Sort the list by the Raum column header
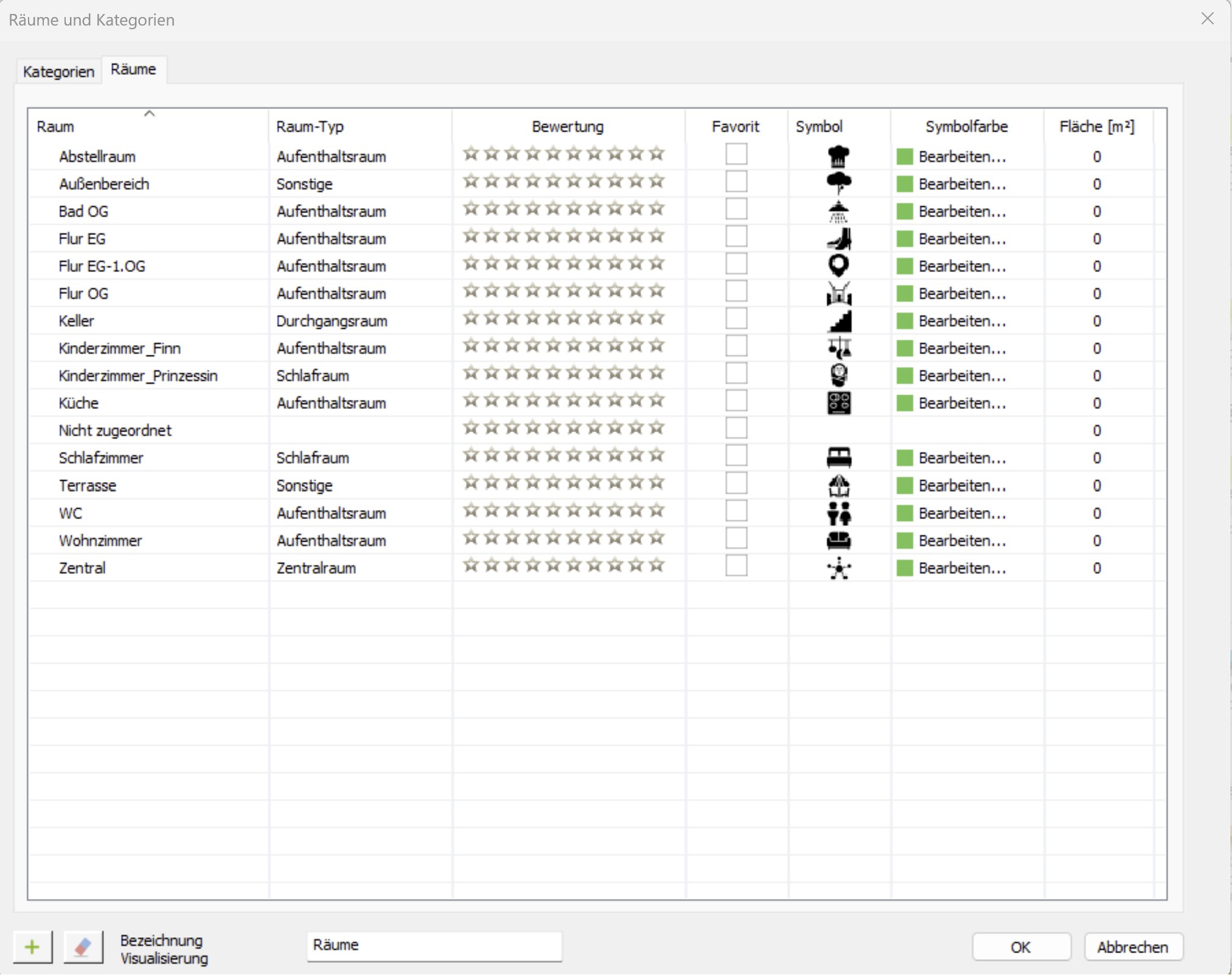This screenshot has width=1232, height=975. (x=149, y=126)
